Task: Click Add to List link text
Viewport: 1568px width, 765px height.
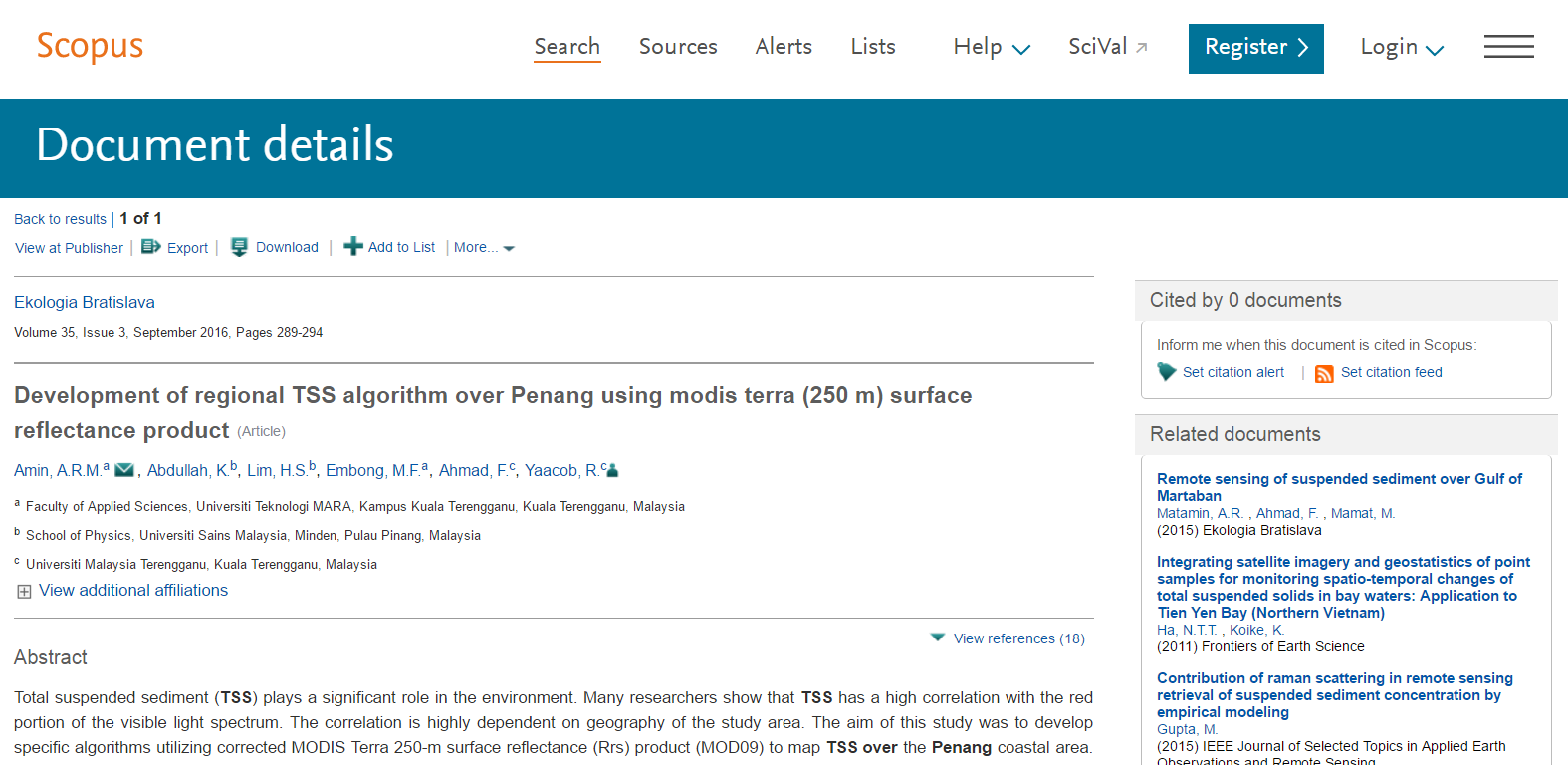Action: (401, 247)
